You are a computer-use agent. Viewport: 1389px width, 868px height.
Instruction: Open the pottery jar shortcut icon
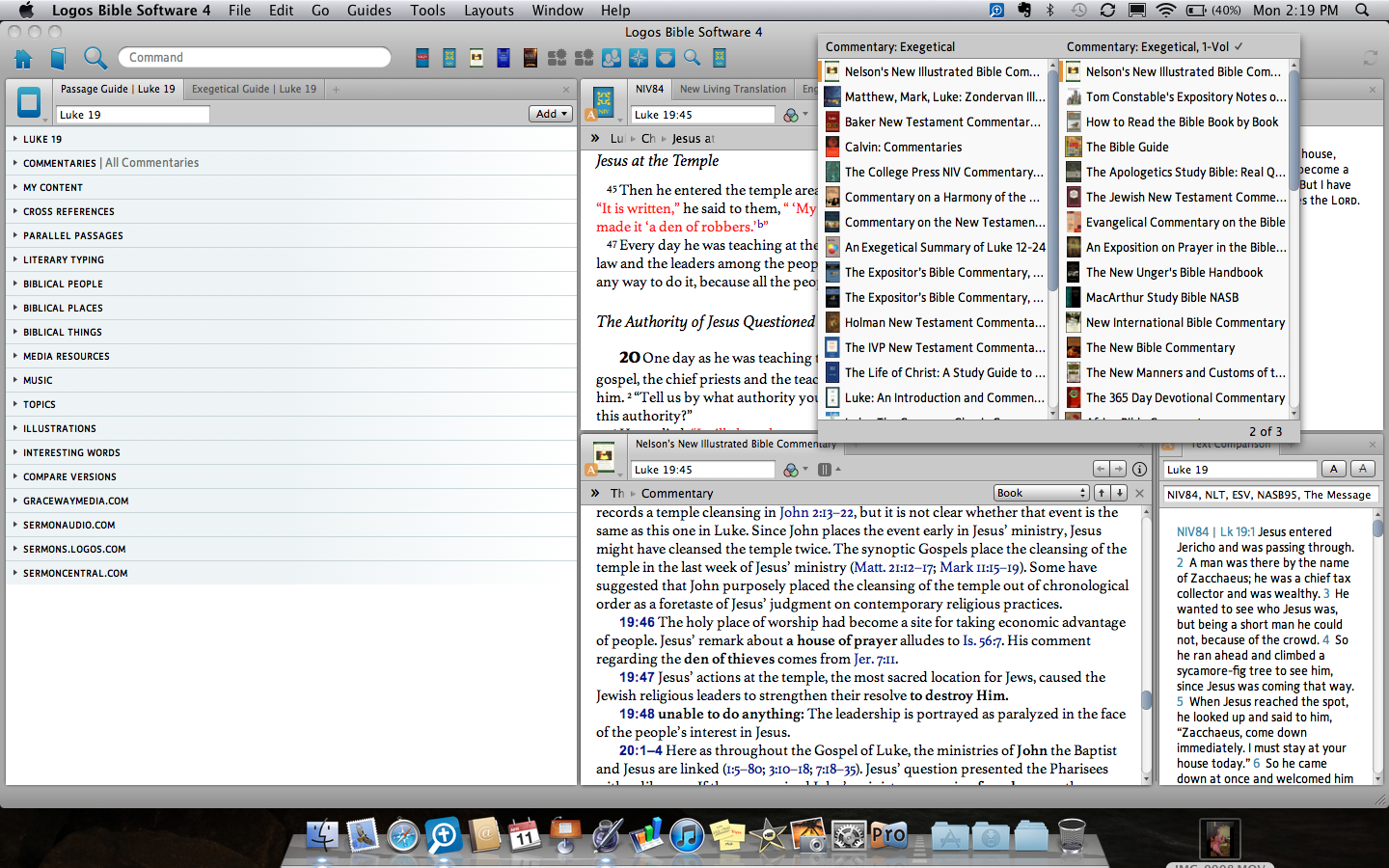[x=665, y=58]
